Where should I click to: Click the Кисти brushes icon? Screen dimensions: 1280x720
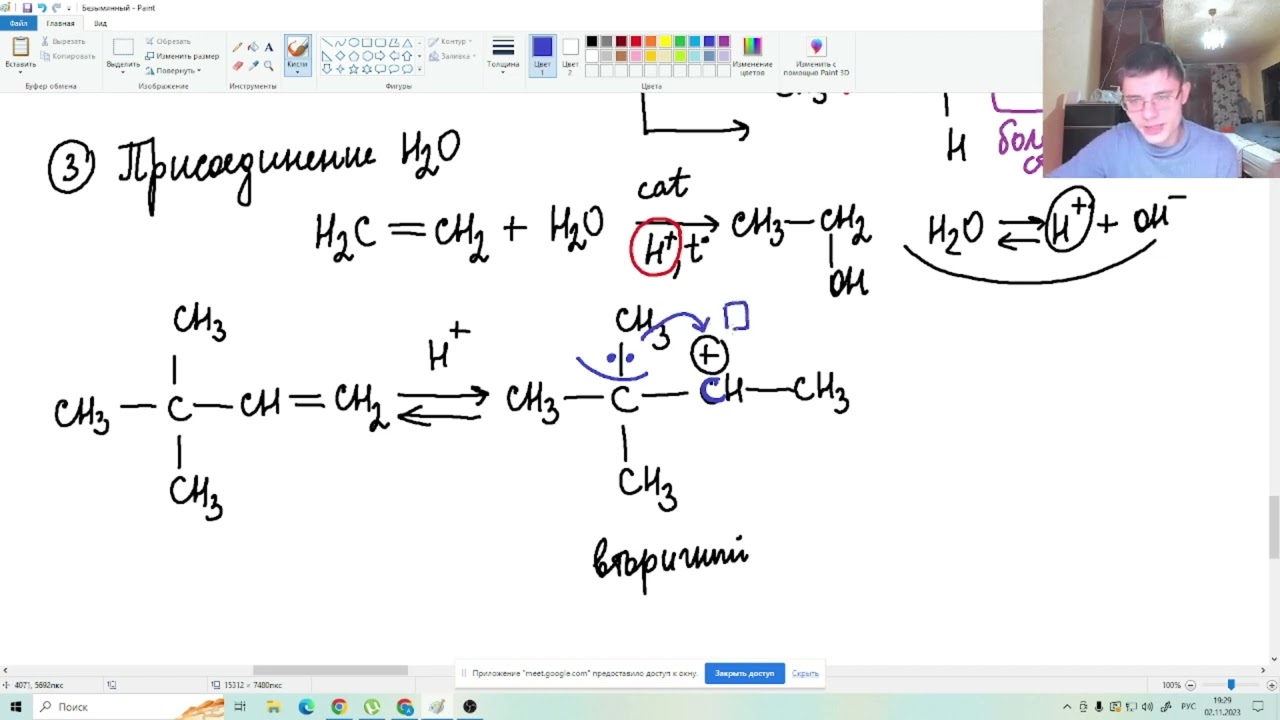coord(297,48)
